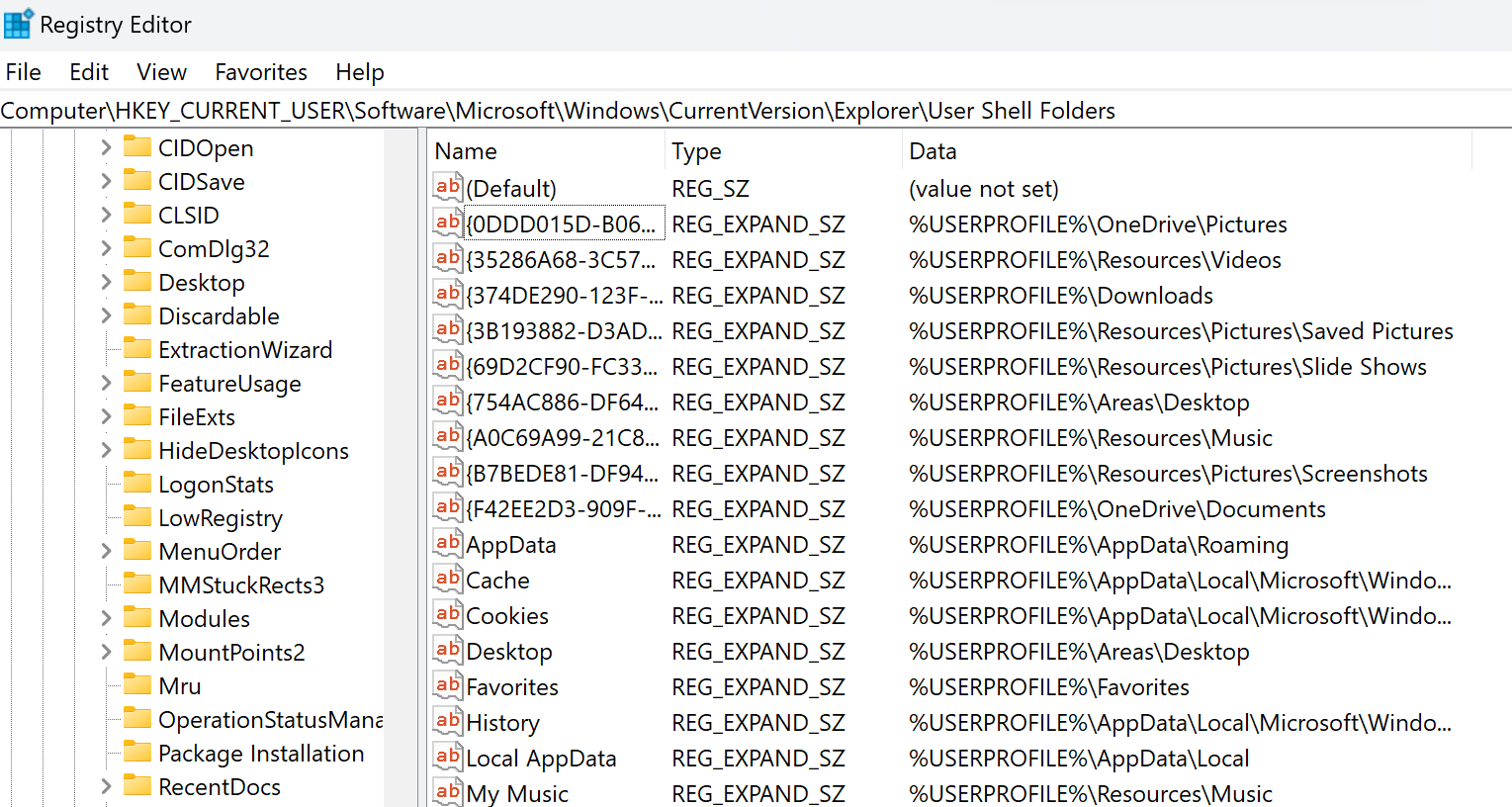Screen dimensions: 1512x807
Task: Open the View menu
Action: click(x=162, y=72)
